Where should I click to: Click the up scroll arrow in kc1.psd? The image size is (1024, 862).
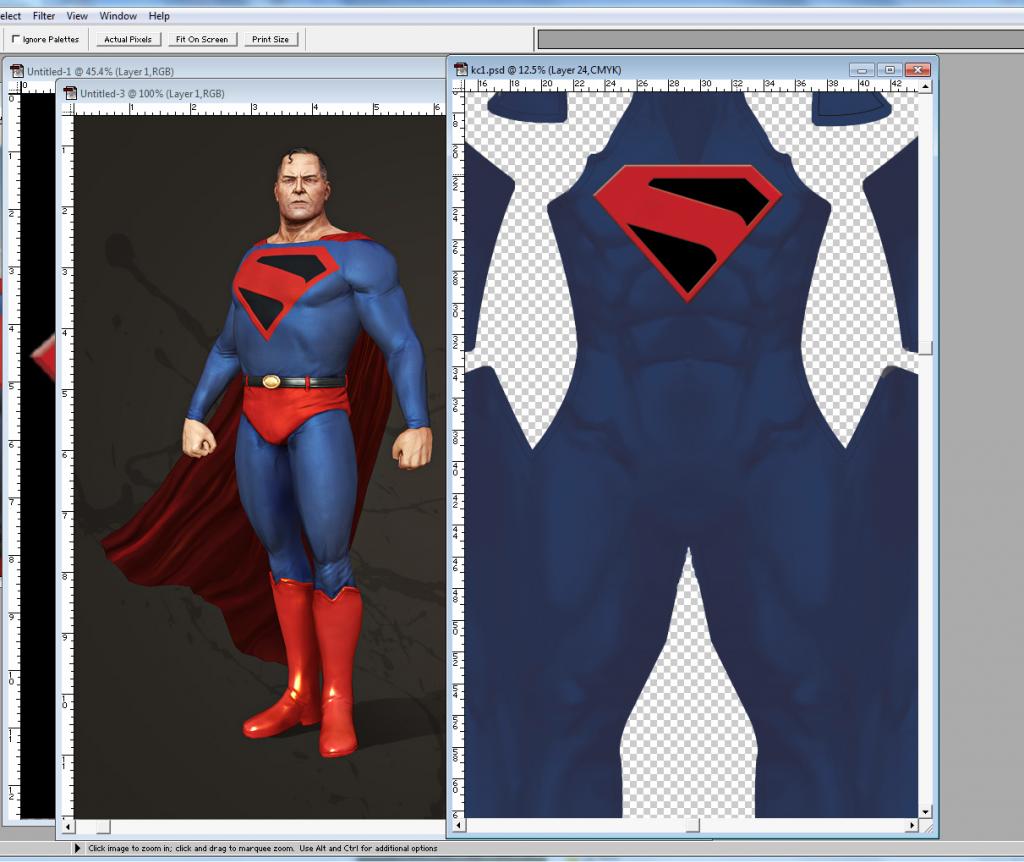coord(925,86)
